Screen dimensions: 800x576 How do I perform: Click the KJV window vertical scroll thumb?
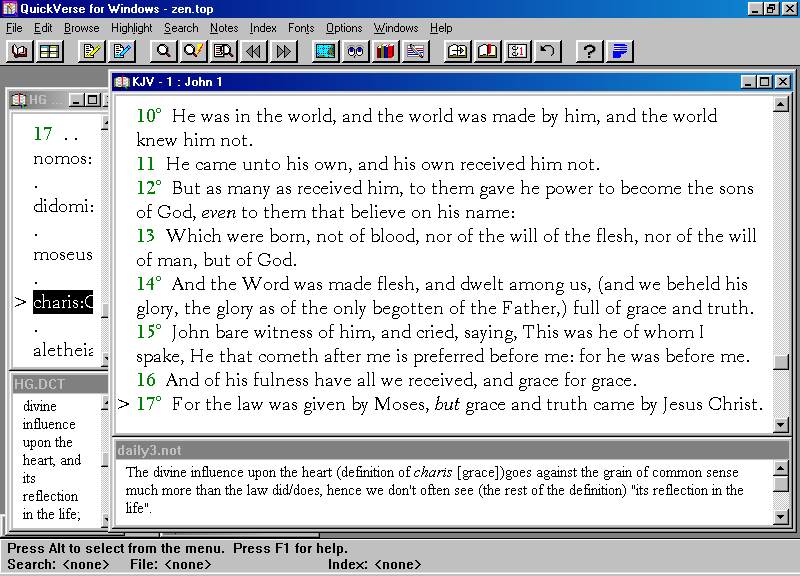(781, 362)
